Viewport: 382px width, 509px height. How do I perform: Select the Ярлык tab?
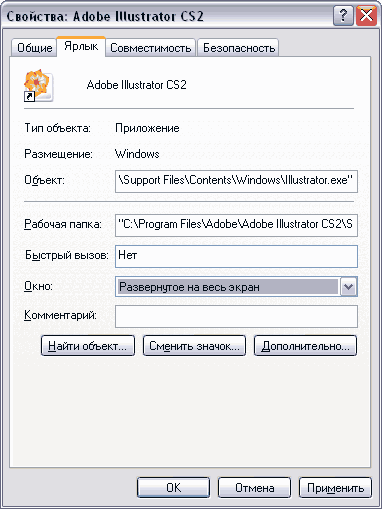(x=81, y=46)
